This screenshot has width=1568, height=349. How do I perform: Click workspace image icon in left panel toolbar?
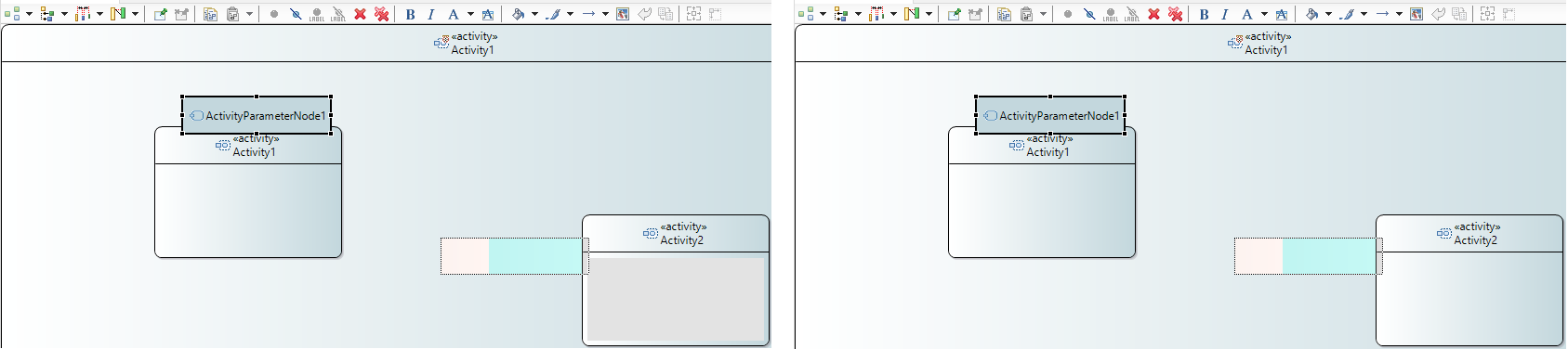coord(623,14)
